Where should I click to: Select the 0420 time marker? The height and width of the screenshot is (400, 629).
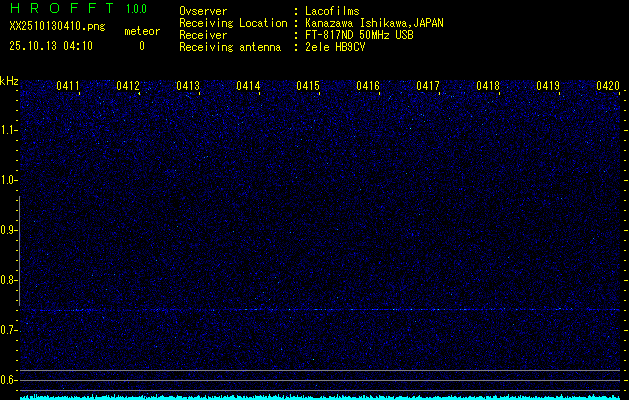(x=608, y=87)
